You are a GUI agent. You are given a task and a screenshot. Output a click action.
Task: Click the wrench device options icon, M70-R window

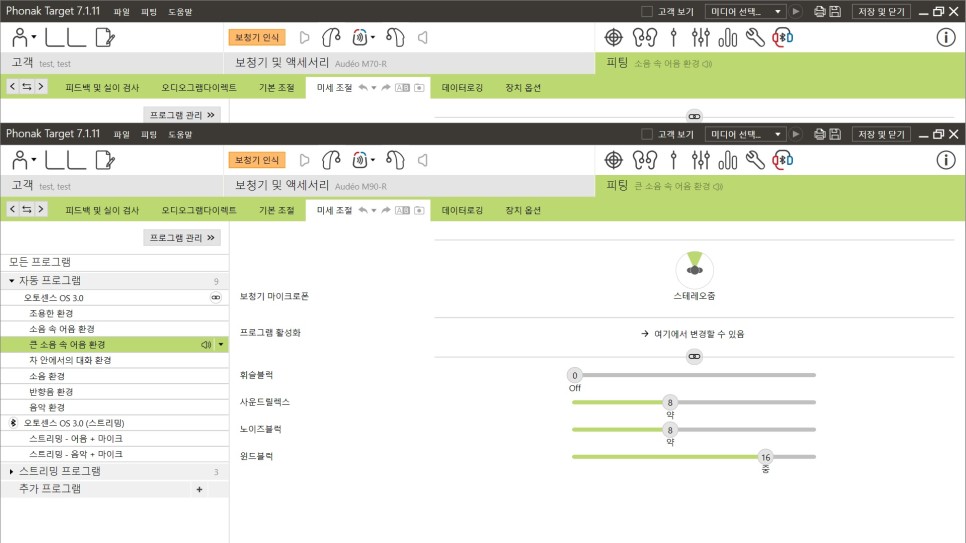tap(755, 38)
